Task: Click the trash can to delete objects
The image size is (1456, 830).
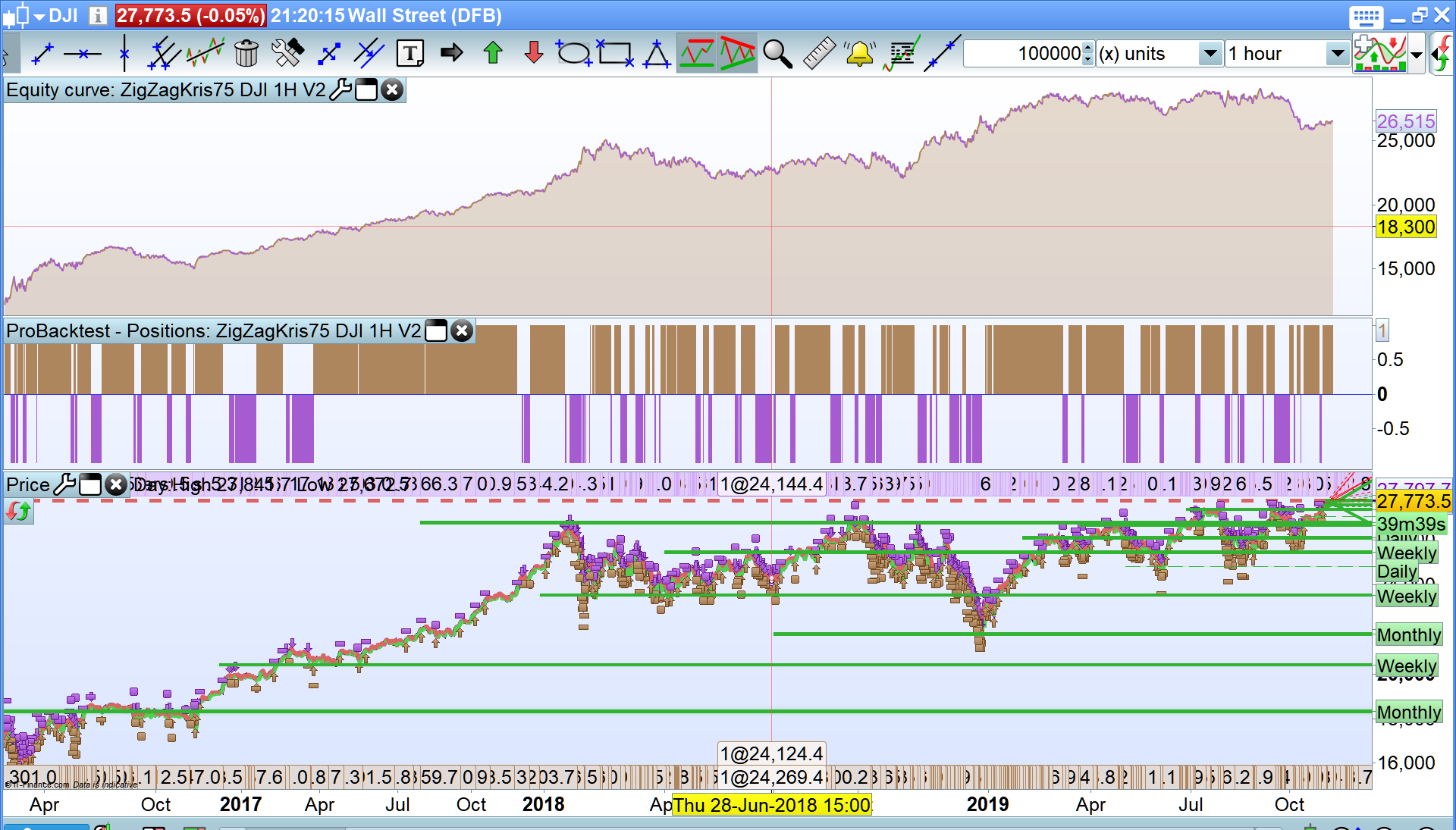Action: 246,54
